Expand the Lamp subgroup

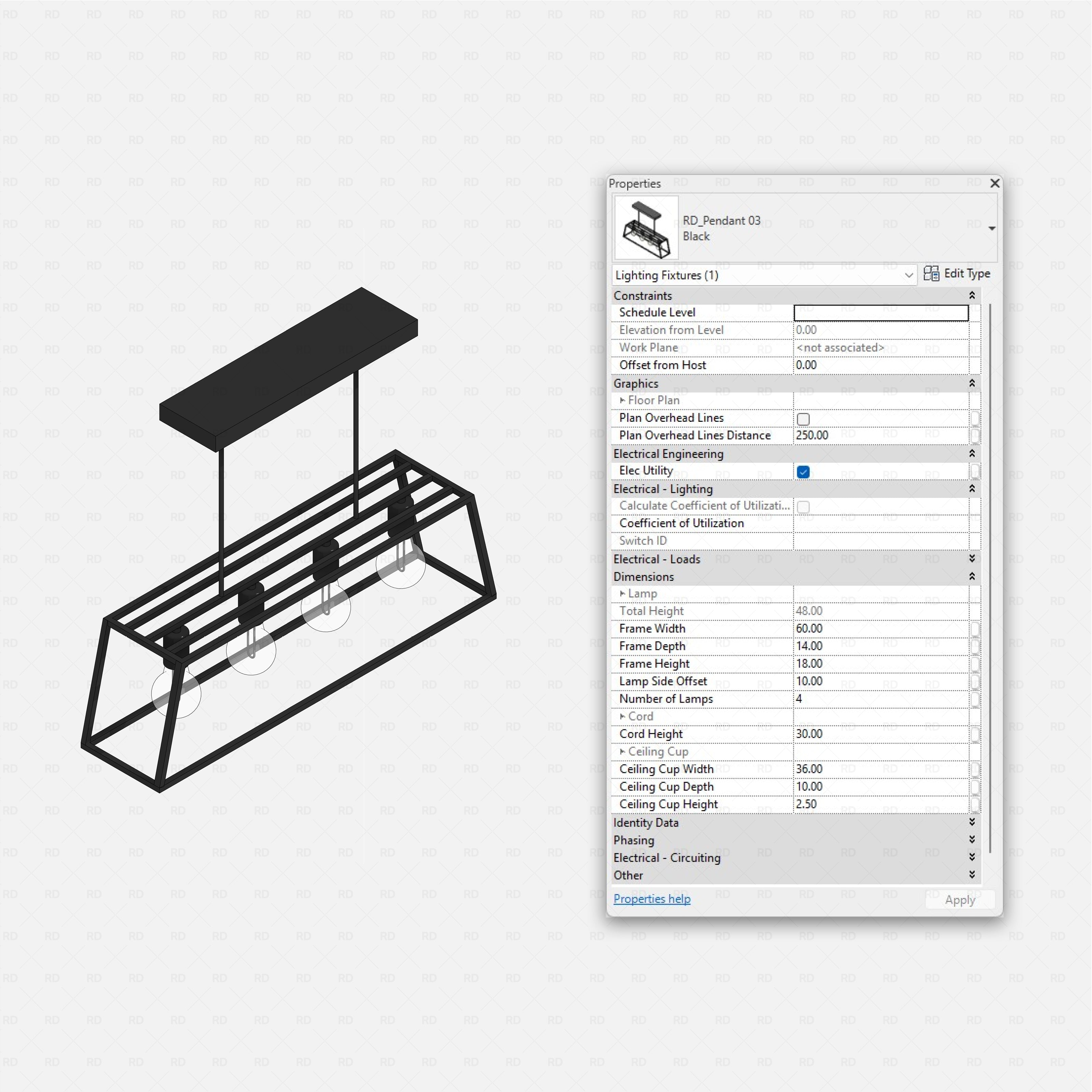coord(622,593)
